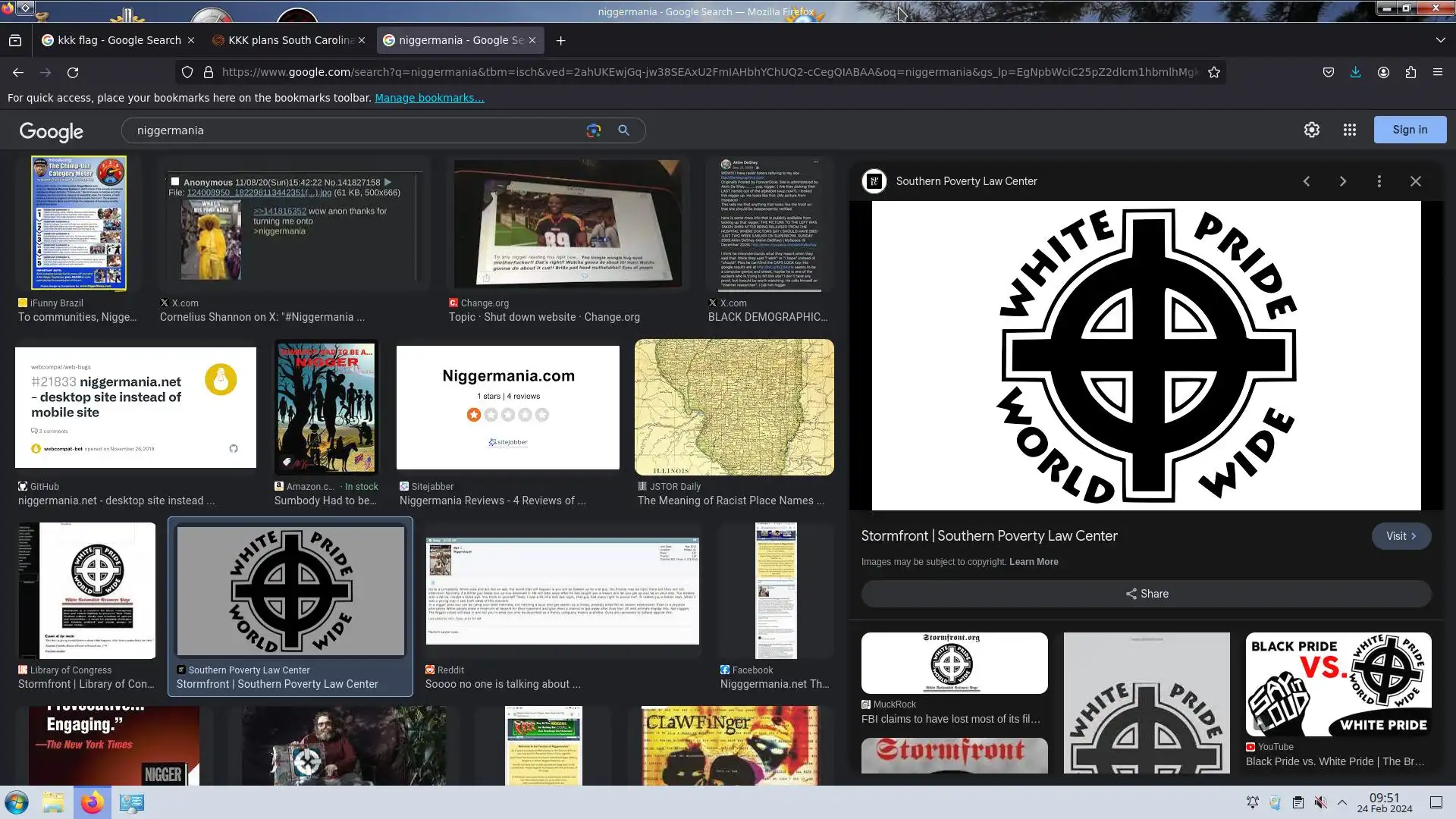Open the Firefox extensions puzzle icon
This screenshot has height=819, width=1456.
[1410, 72]
